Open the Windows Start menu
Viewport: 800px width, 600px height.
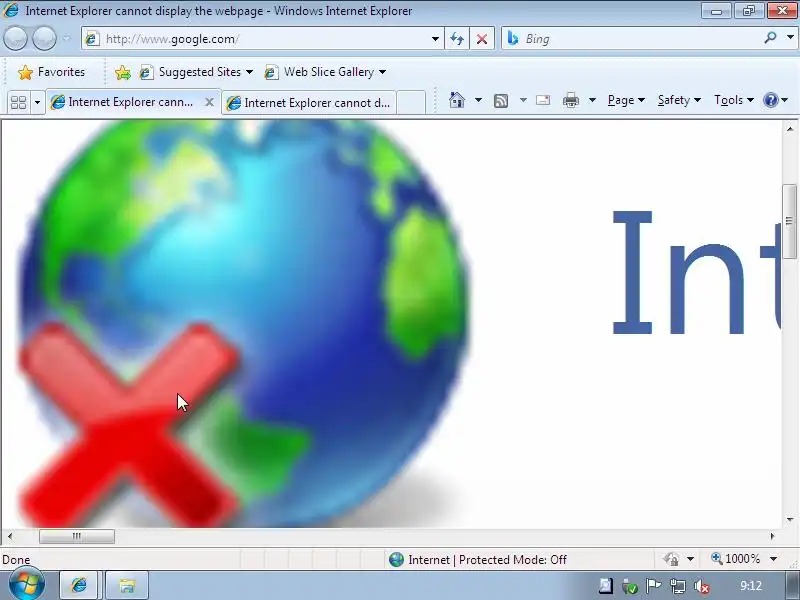[x=27, y=585]
